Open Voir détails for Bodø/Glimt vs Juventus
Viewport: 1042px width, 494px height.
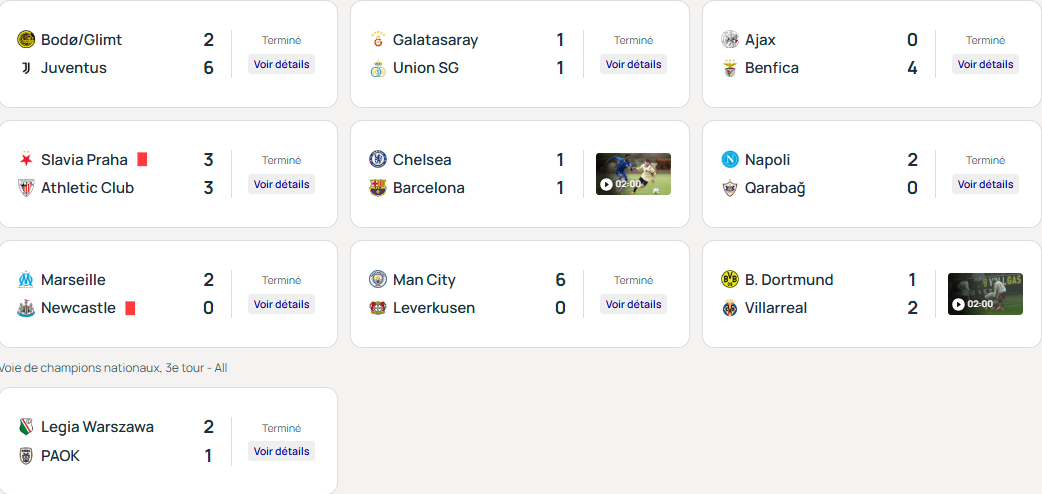point(281,64)
